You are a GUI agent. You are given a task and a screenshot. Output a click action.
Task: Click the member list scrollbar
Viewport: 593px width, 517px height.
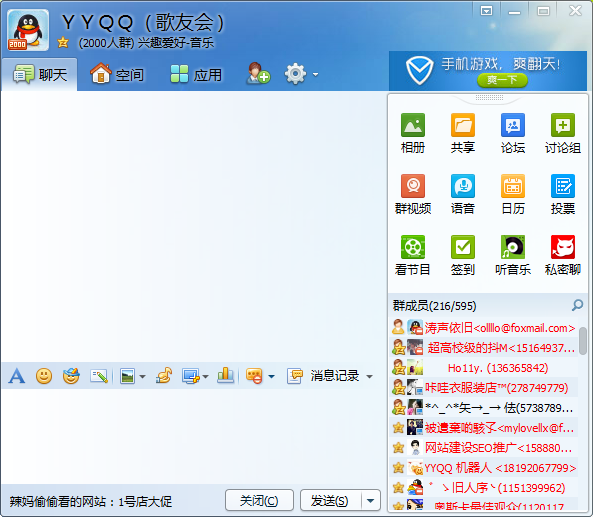coord(583,342)
